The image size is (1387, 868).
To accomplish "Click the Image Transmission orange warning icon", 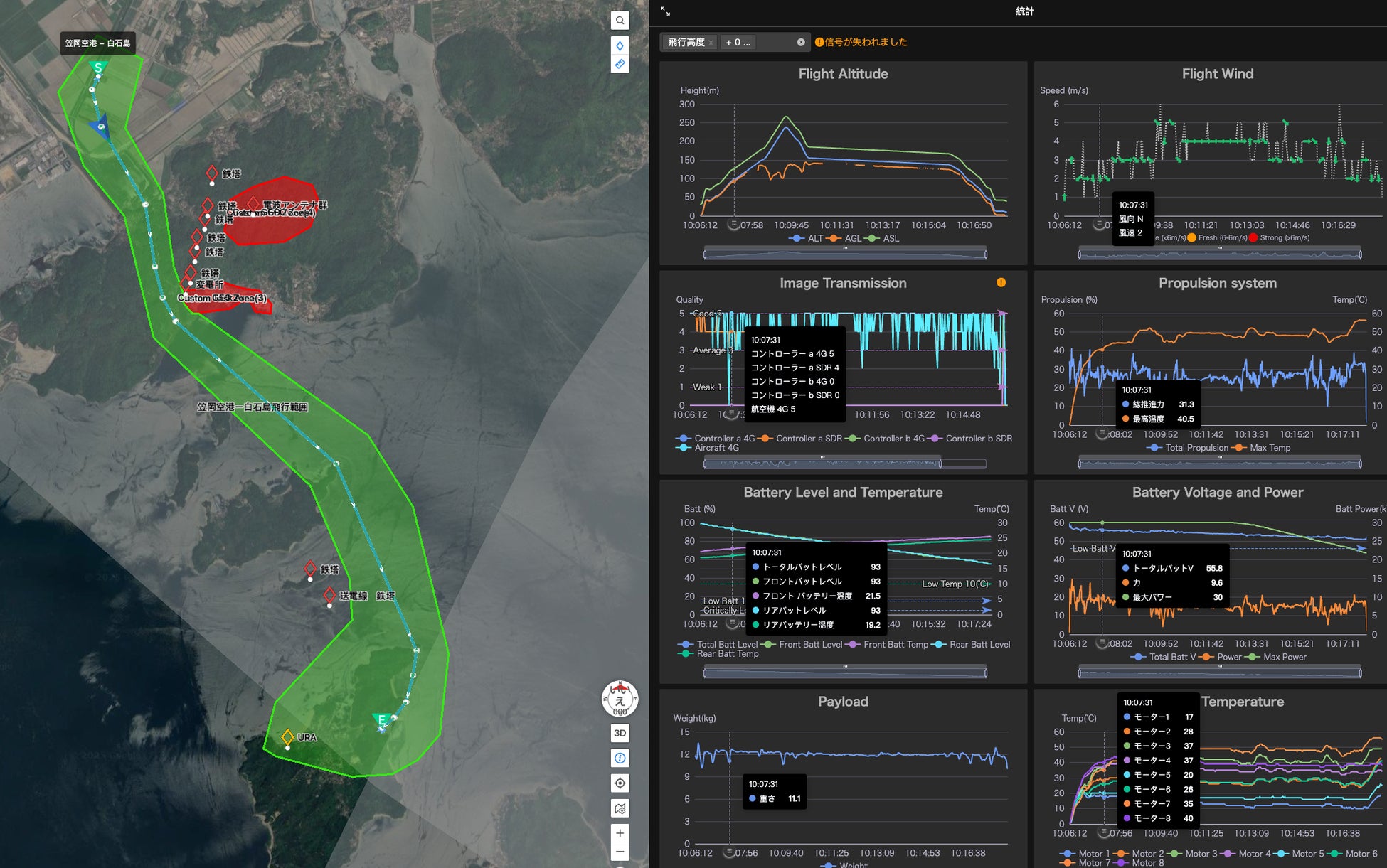I will 1001,282.
